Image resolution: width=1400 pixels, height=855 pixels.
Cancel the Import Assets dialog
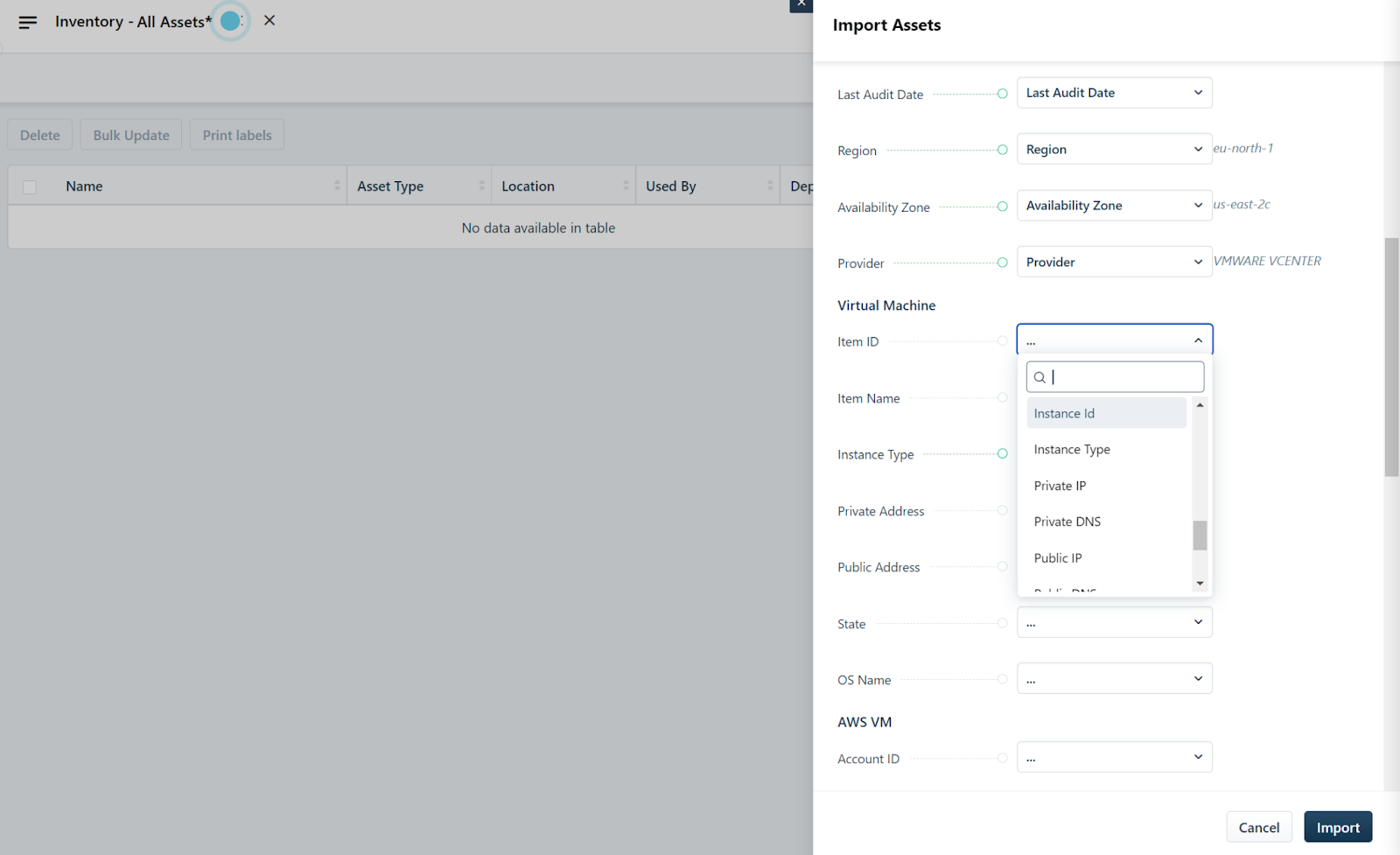pos(1258,827)
